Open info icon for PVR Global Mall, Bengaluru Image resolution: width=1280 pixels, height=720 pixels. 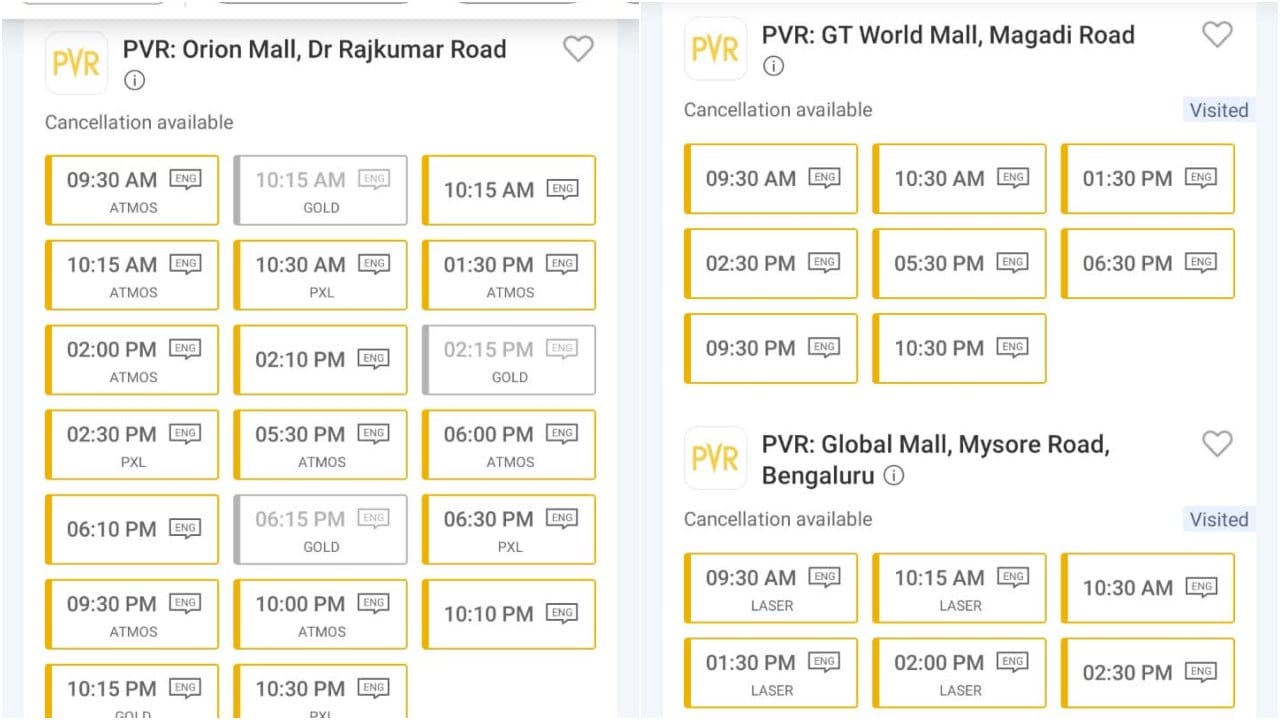(894, 475)
